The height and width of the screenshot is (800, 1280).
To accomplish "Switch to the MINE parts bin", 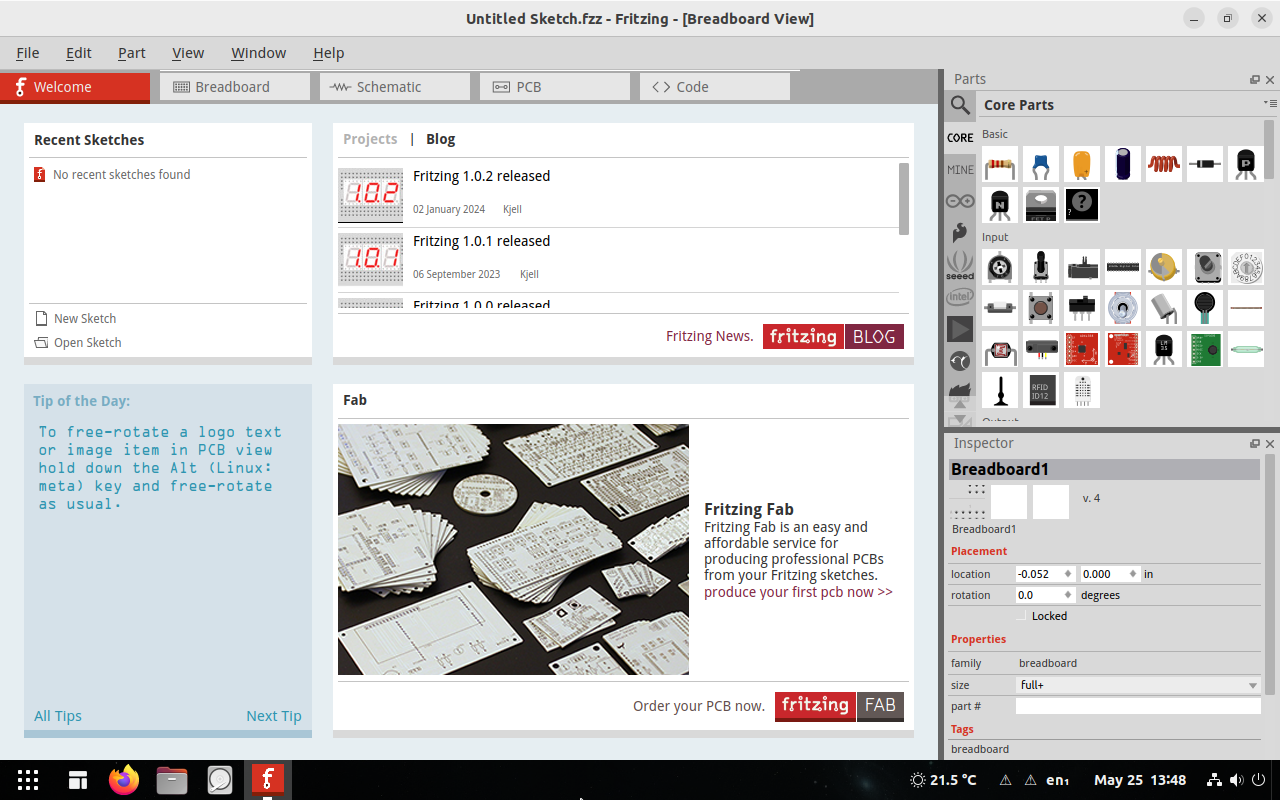I will (x=960, y=169).
